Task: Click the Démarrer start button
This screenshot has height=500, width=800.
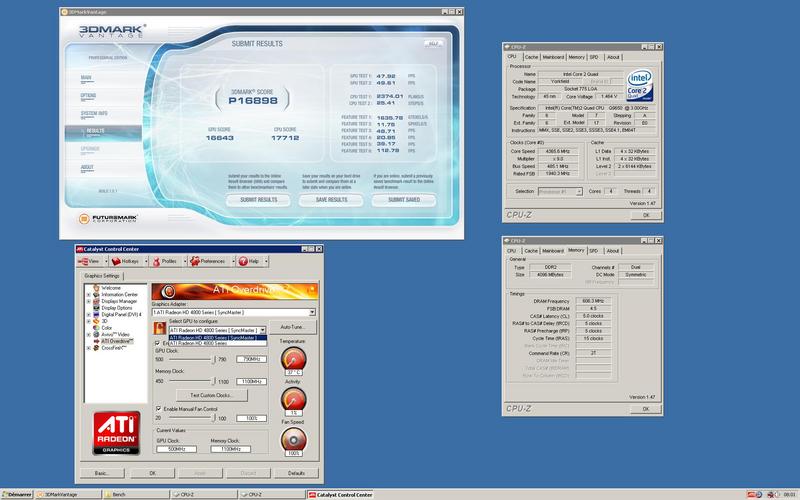Action: click(x=17, y=494)
